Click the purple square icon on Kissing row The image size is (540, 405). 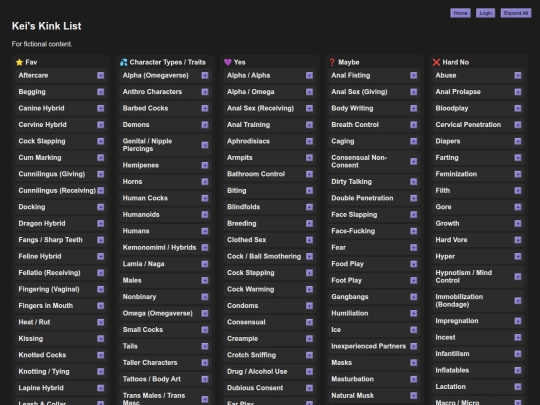(x=101, y=339)
